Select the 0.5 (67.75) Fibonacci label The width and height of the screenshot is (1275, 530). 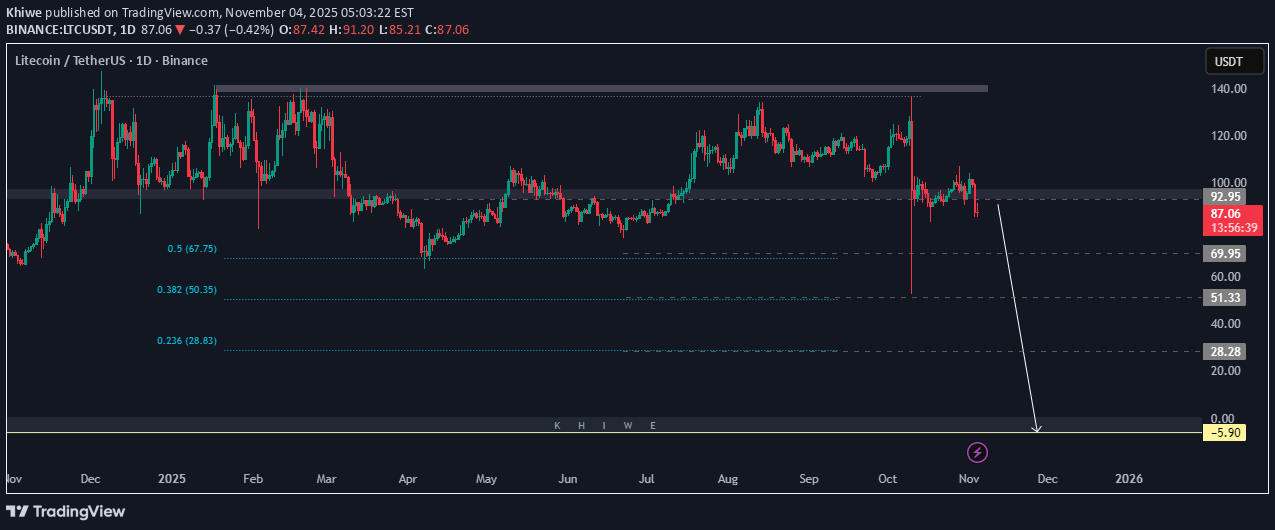click(192, 249)
